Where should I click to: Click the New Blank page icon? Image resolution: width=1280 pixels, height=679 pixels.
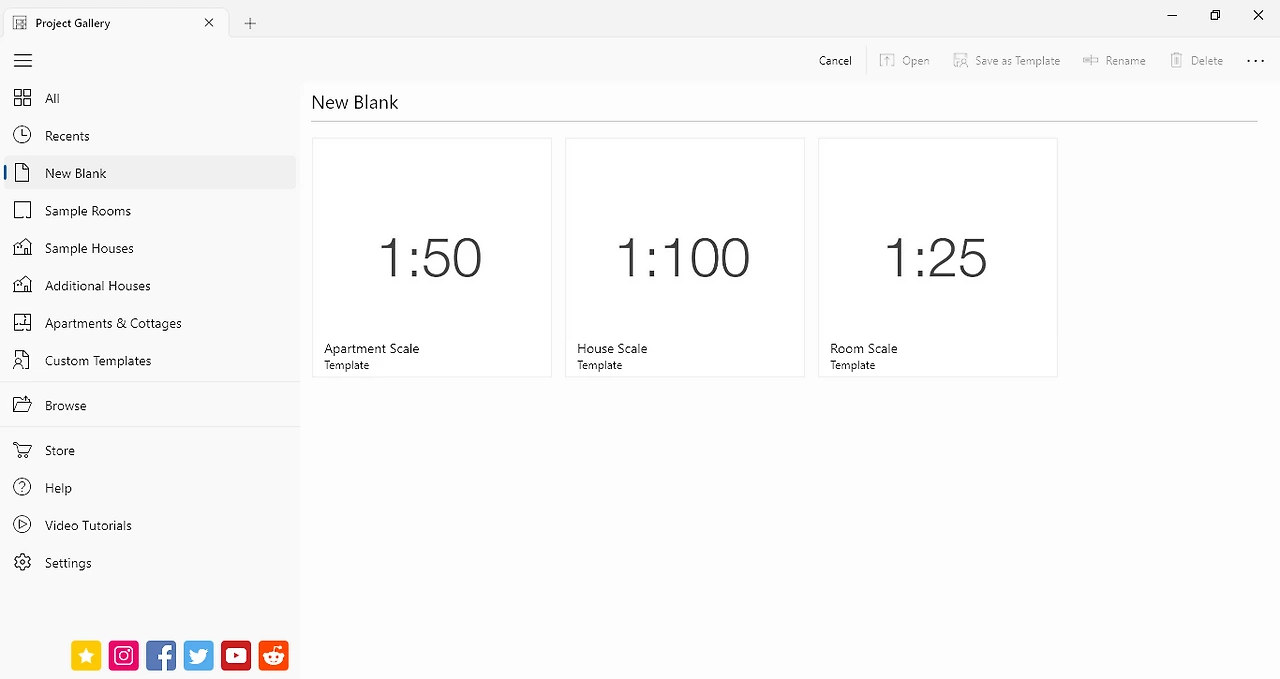pyautogui.click(x=22, y=173)
